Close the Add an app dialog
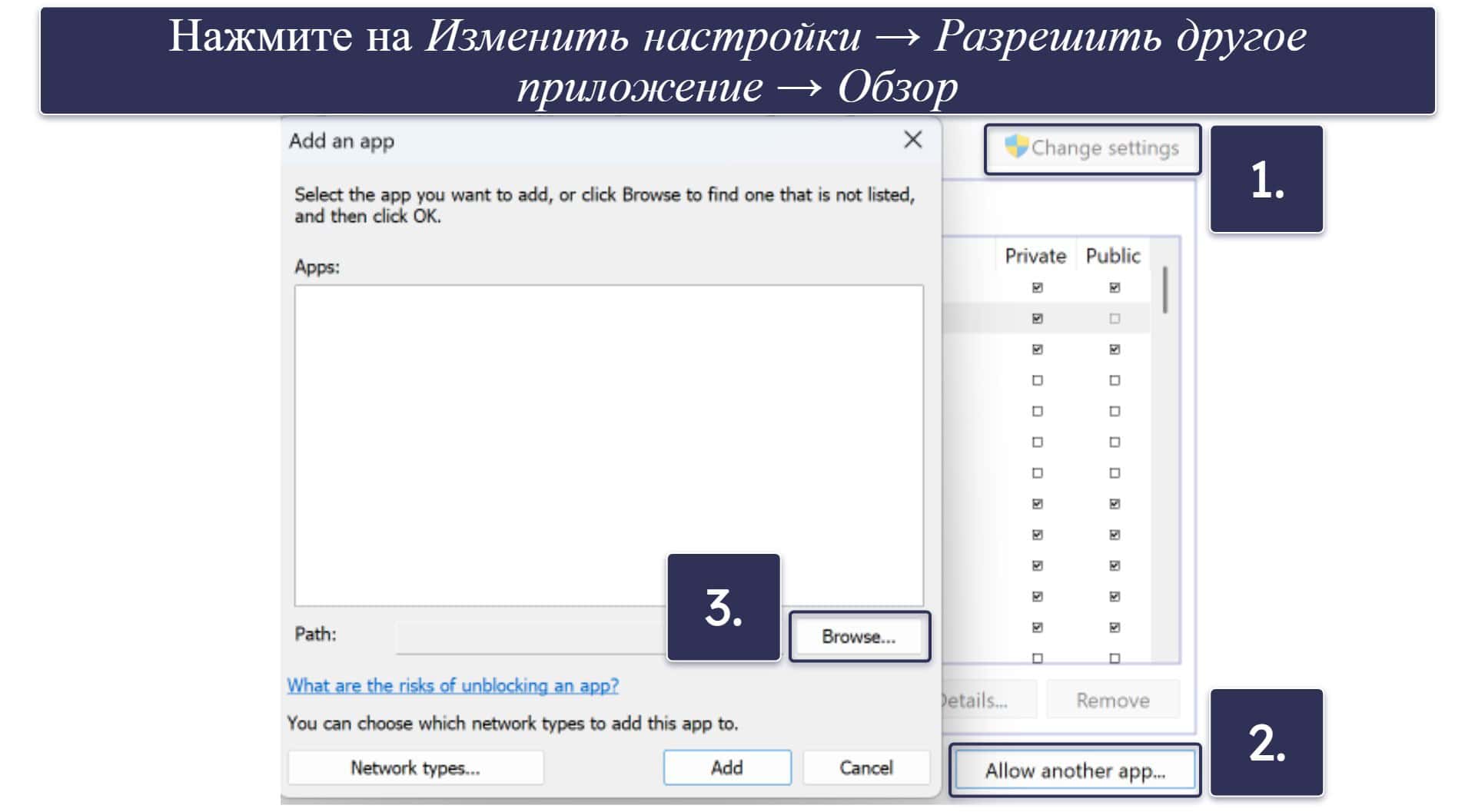 pos(912,140)
